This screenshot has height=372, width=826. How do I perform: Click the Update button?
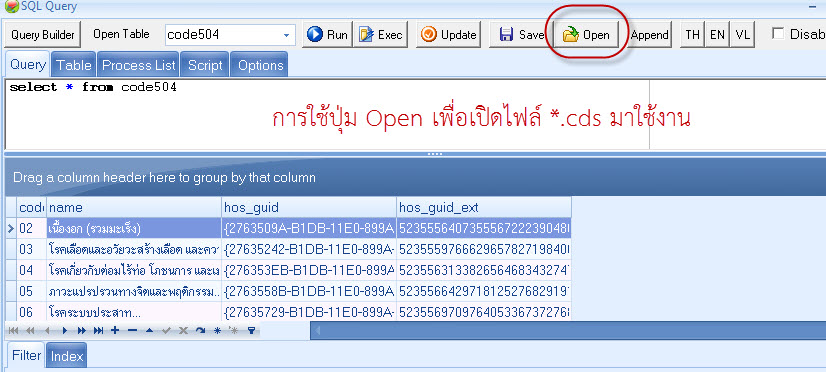point(448,35)
